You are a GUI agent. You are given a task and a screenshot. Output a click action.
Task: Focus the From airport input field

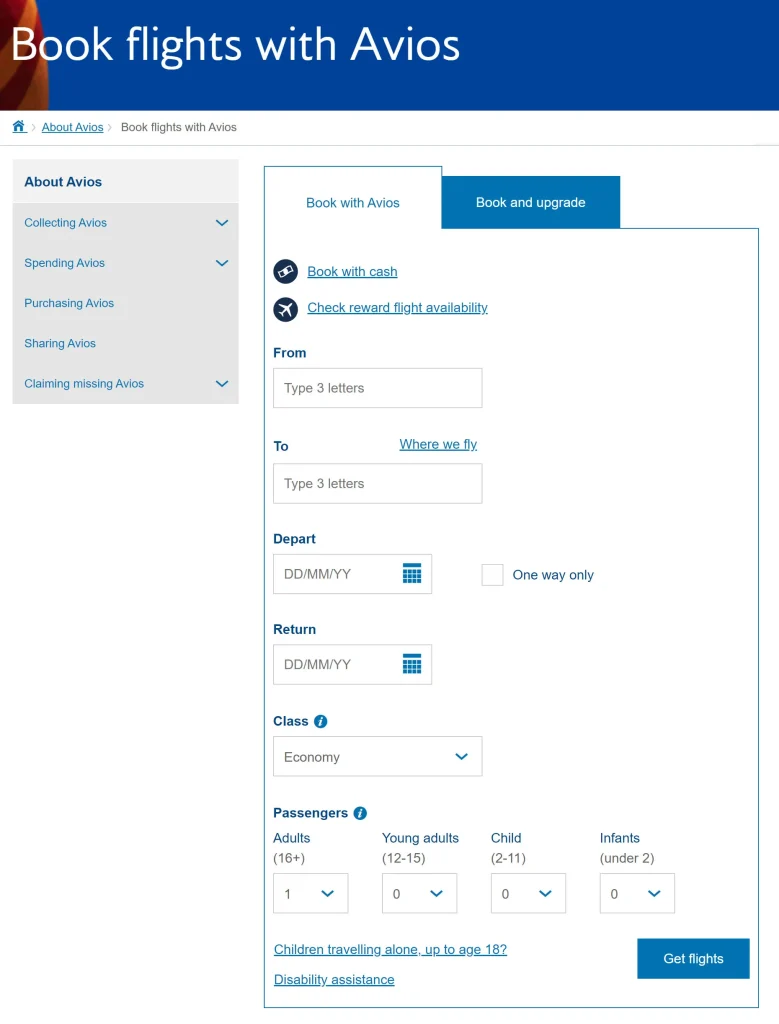pyautogui.click(x=377, y=388)
